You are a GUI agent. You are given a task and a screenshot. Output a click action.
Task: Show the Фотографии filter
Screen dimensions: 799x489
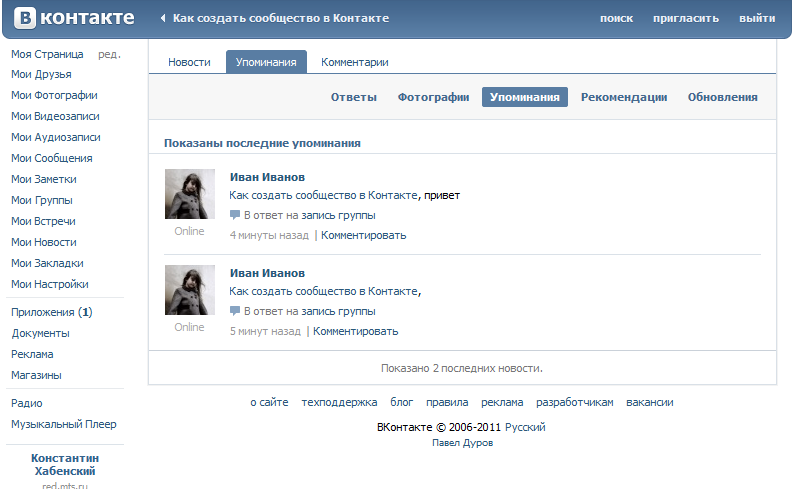point(433,97)
